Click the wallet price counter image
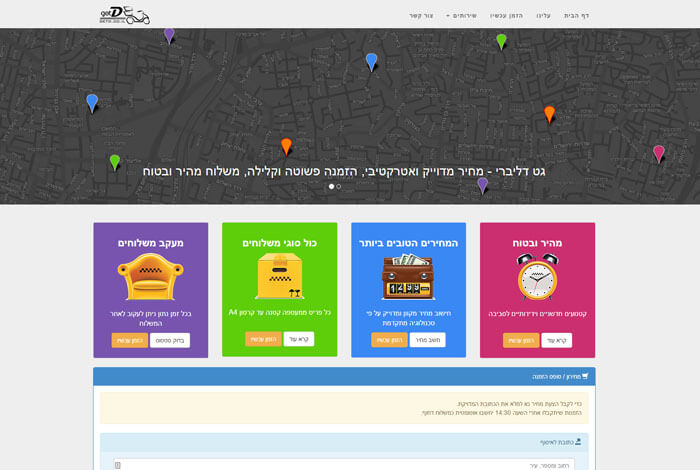This screenshot has height=470, width=700. pos(408,277)
